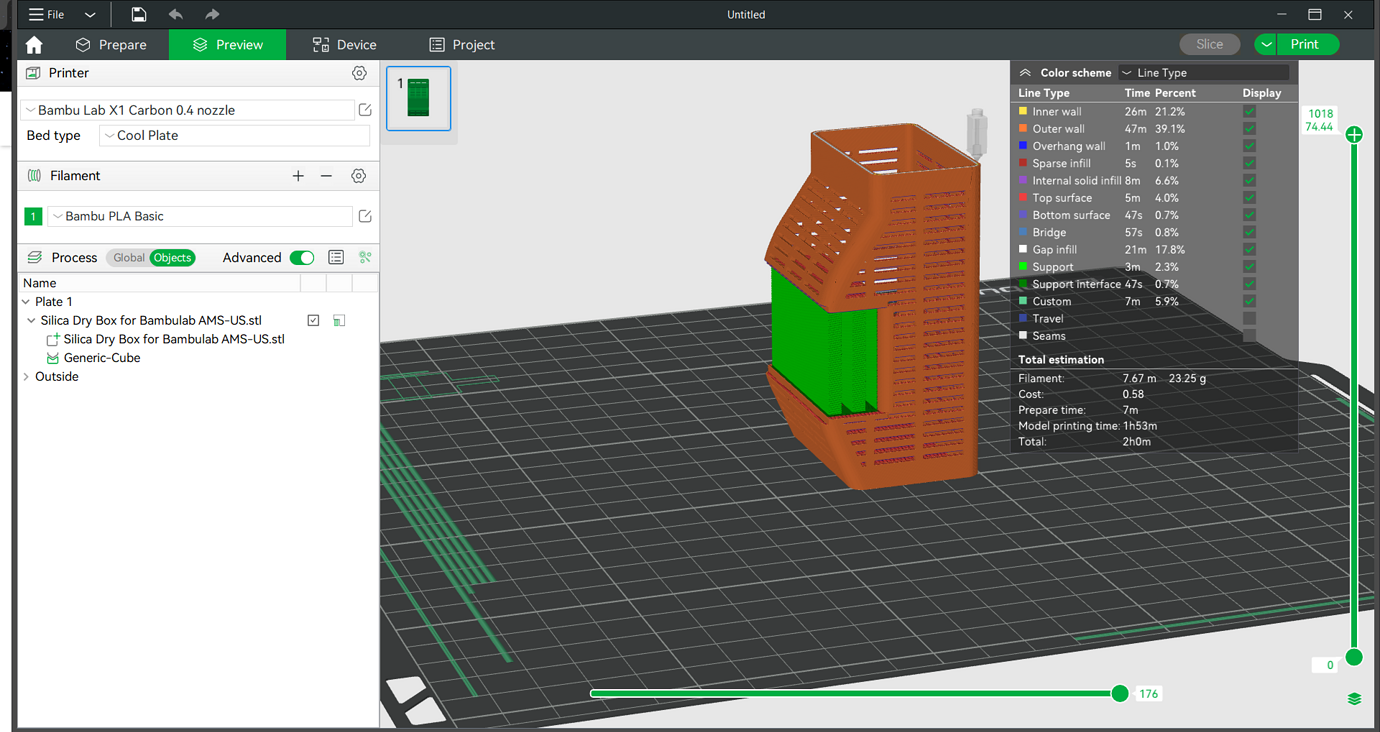
Task: Click the layers icon below the vertical slider
Action: [x=1354, y=699]
